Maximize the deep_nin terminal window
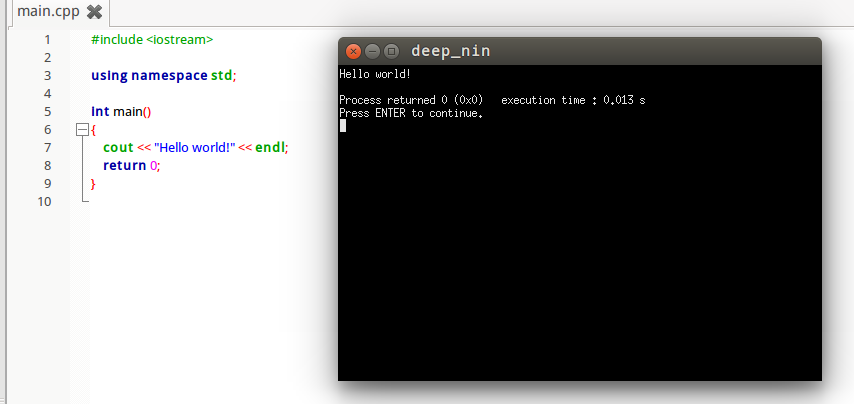Viewport: 854px width, 404px height. 391,52
